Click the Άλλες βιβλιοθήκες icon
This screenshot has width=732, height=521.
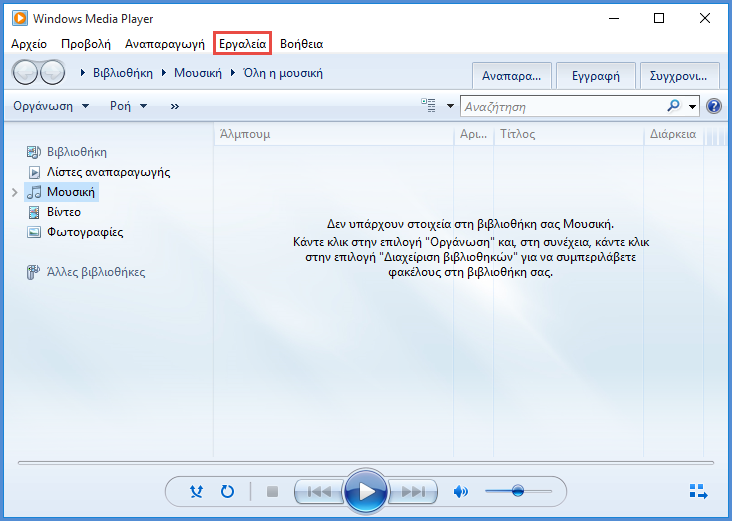[33, 272]
